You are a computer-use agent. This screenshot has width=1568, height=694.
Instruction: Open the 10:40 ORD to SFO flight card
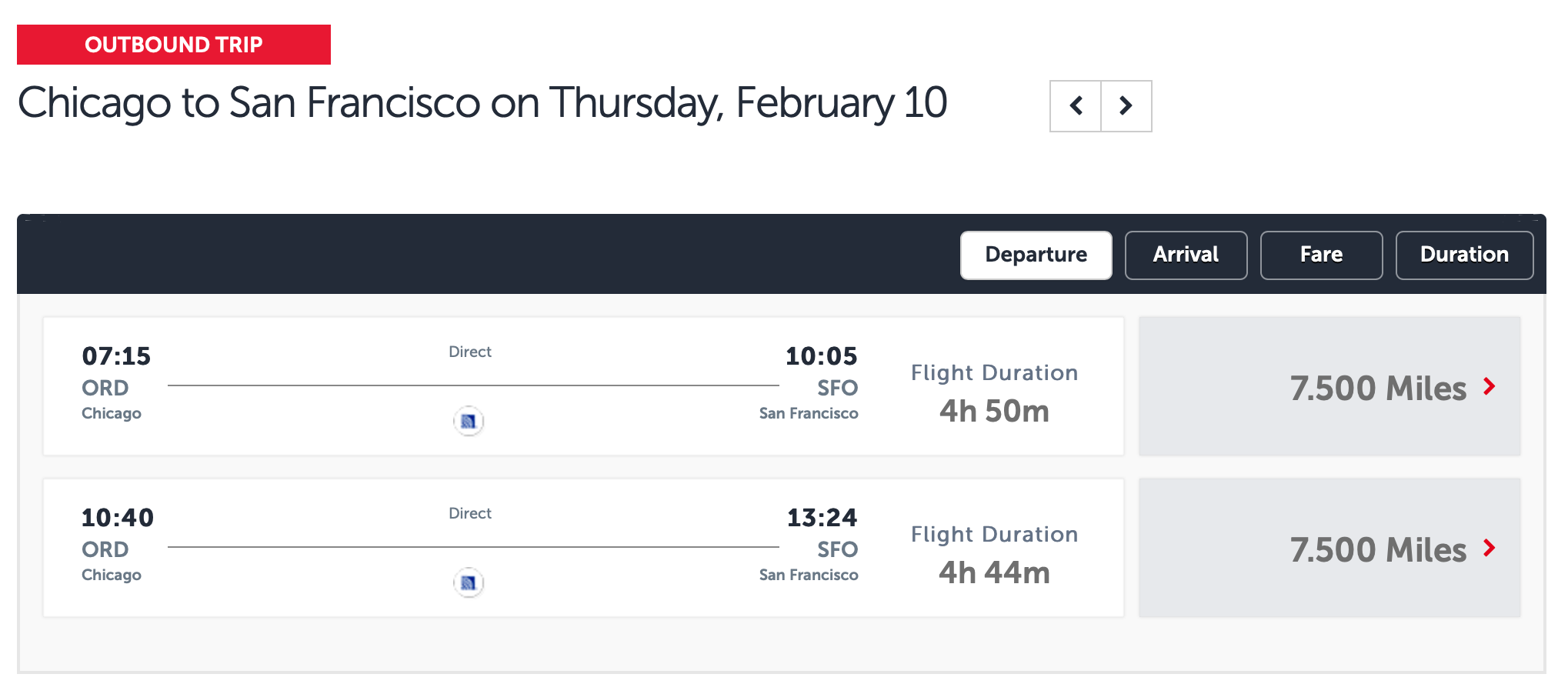[x=584, y=548]
